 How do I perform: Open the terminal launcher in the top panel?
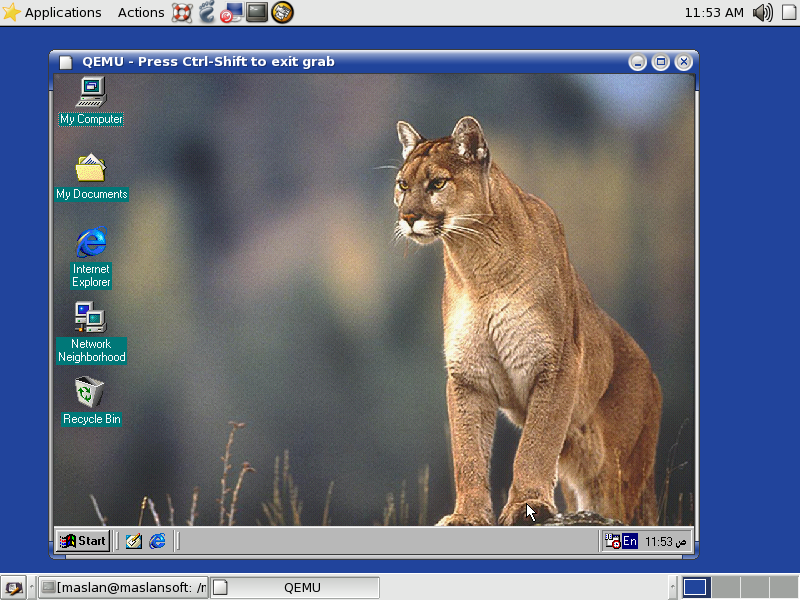click(x=256, y=13)
